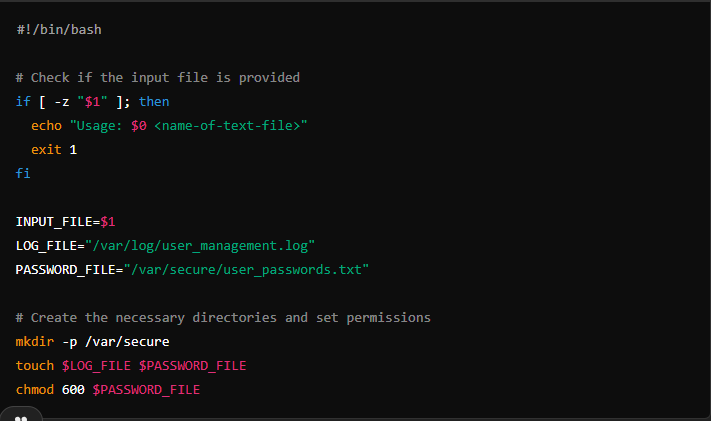The image size is (711, 421).
Task: Click the 'then' keyword
Action: [x=154, y=101]
